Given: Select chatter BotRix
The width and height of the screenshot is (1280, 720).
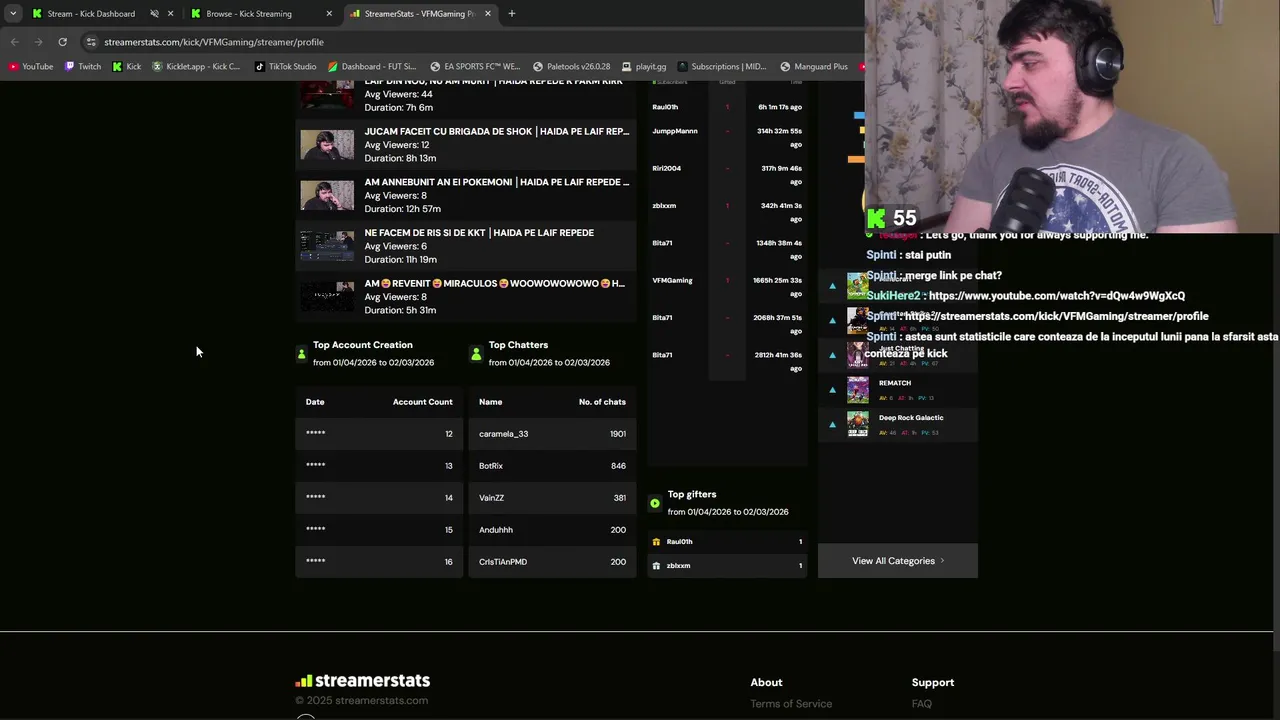Looking at the screenshot, I should point(491,466).
